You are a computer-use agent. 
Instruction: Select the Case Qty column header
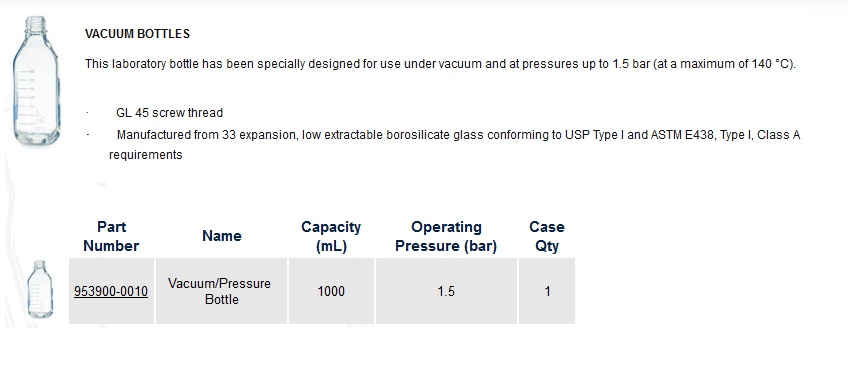click(x=547, y=236)
